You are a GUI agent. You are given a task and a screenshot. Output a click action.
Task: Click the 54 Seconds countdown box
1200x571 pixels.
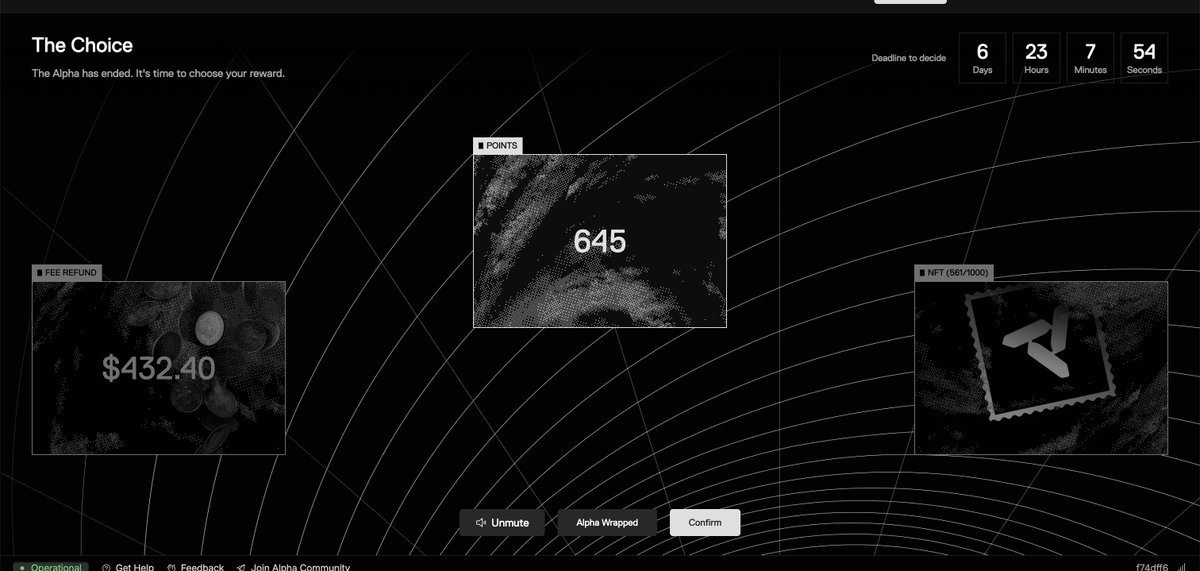(x=1144, y=58)
